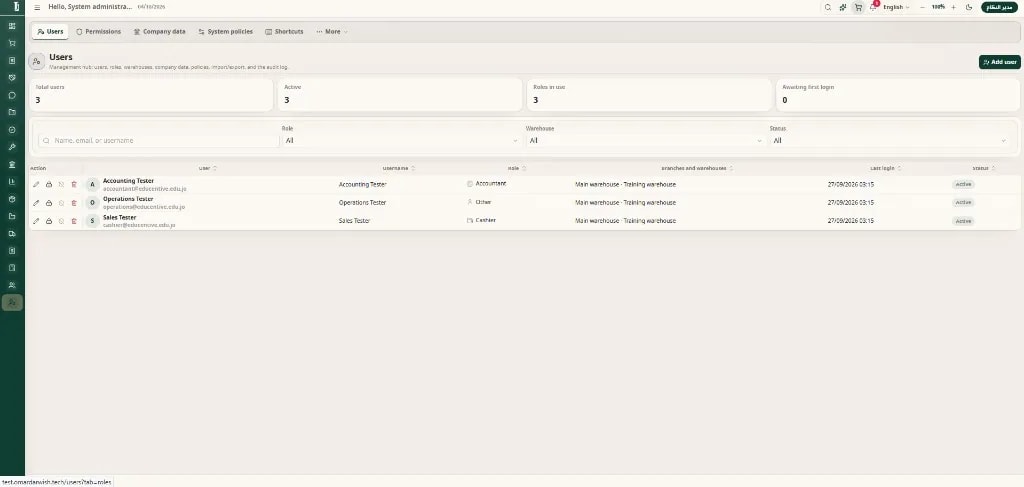Open the System policies tab
The image size is (1024, 487).
point(225,31)
